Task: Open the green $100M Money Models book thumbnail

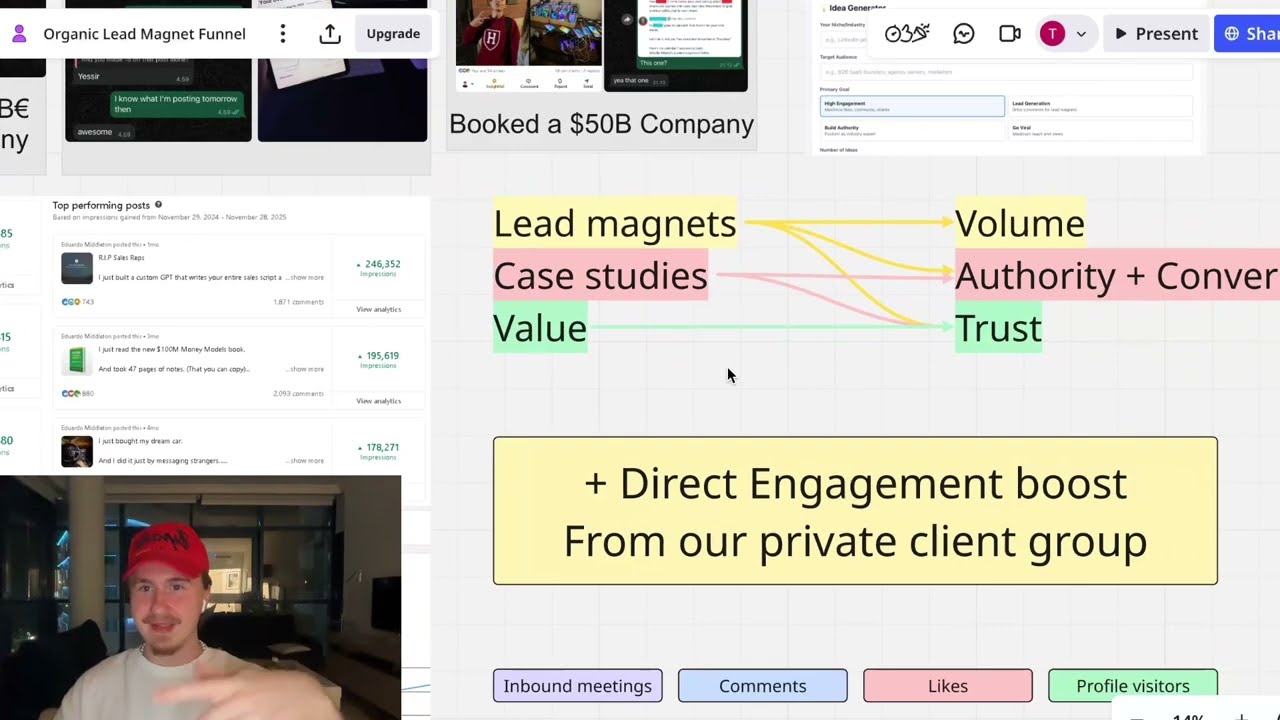Action: pos(77,359)
